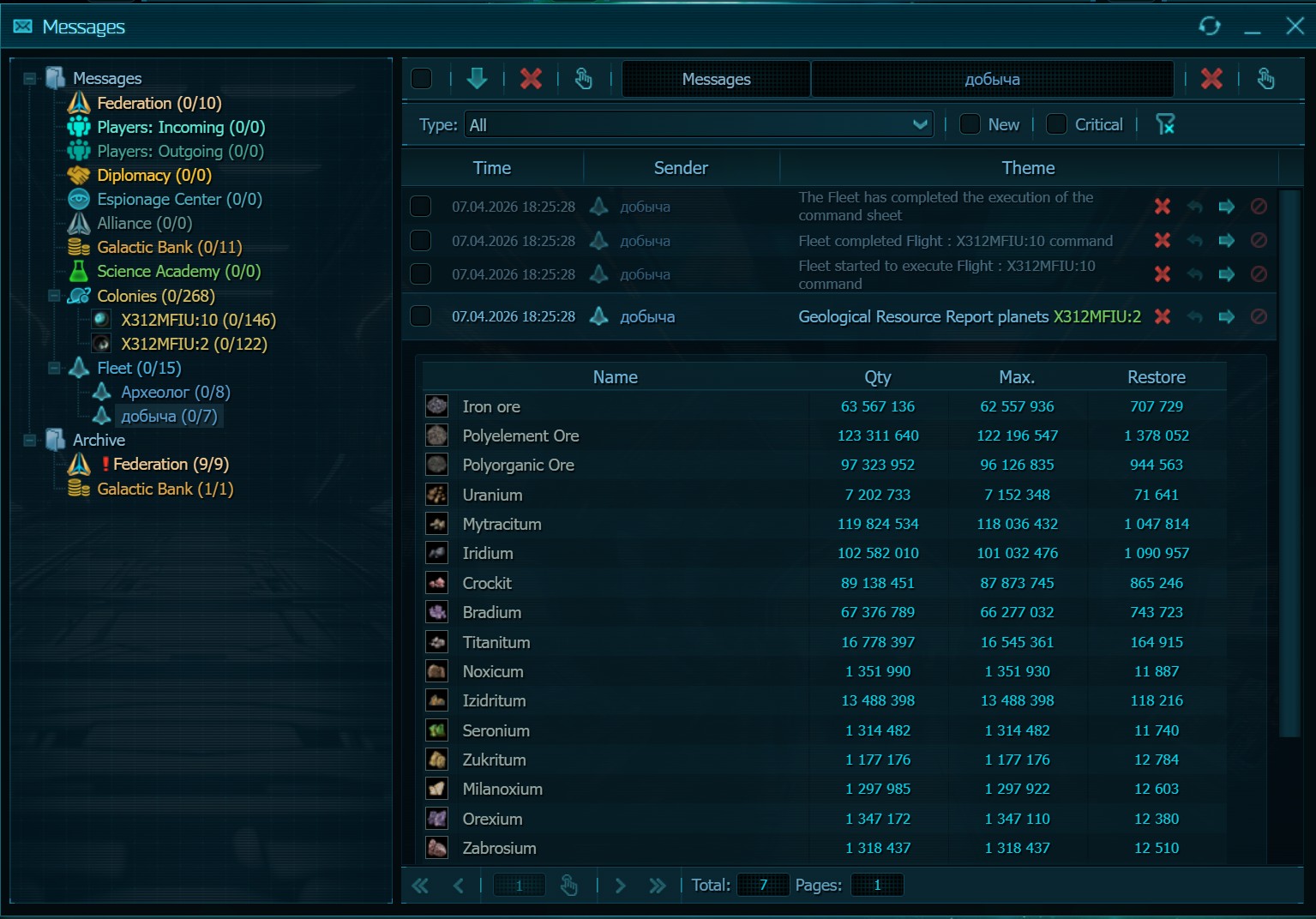1316x919 pixels.
Task: Click the clear filter funnel icon
Action: [1165, 124]
